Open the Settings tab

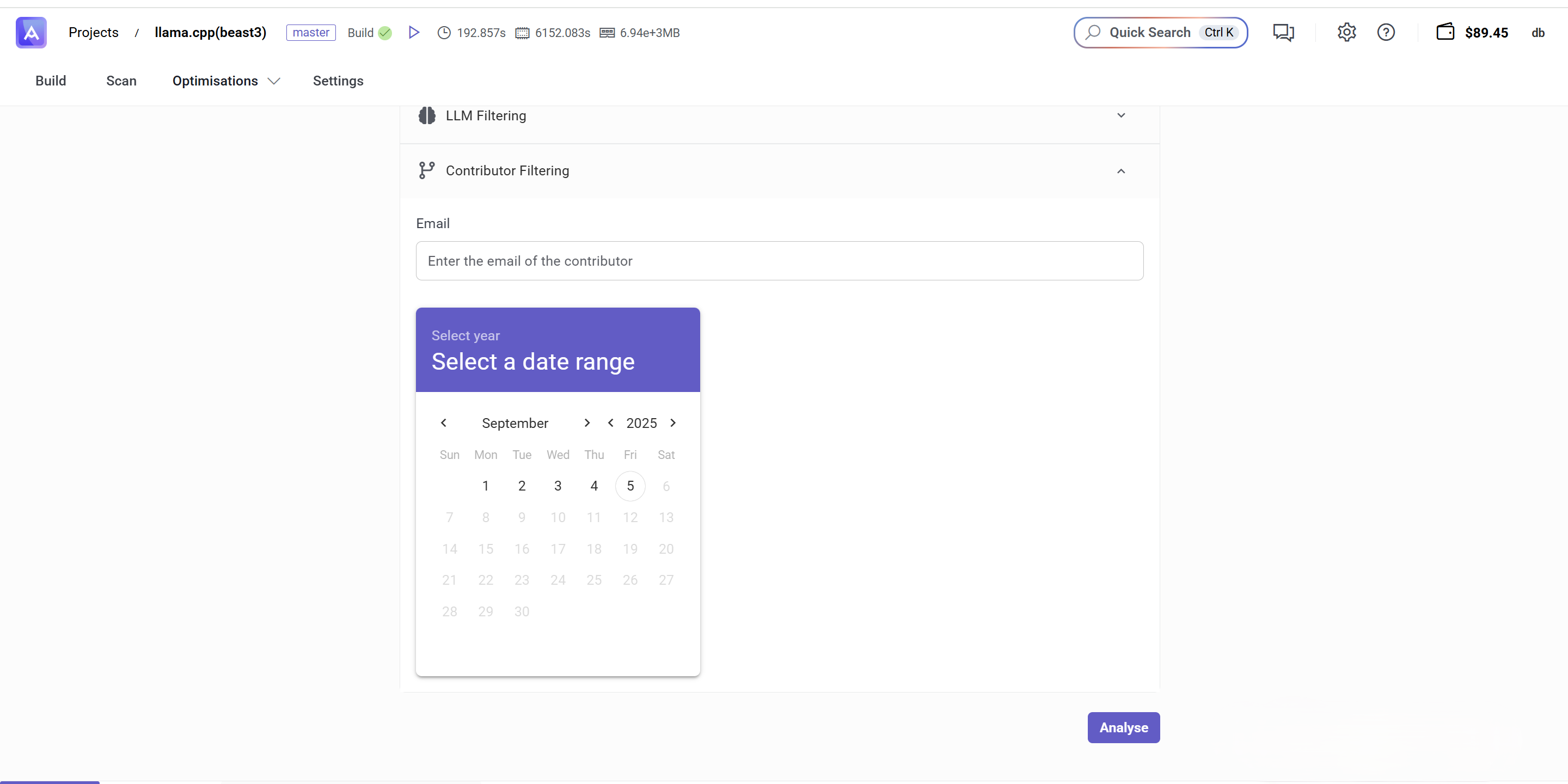(338, 81)
